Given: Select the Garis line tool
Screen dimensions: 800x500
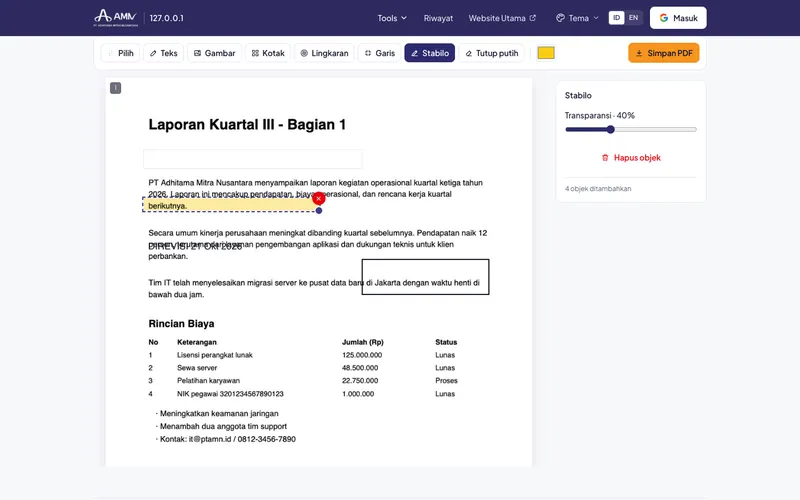Looking at the screenshot, I should click(x=380, y=53).
